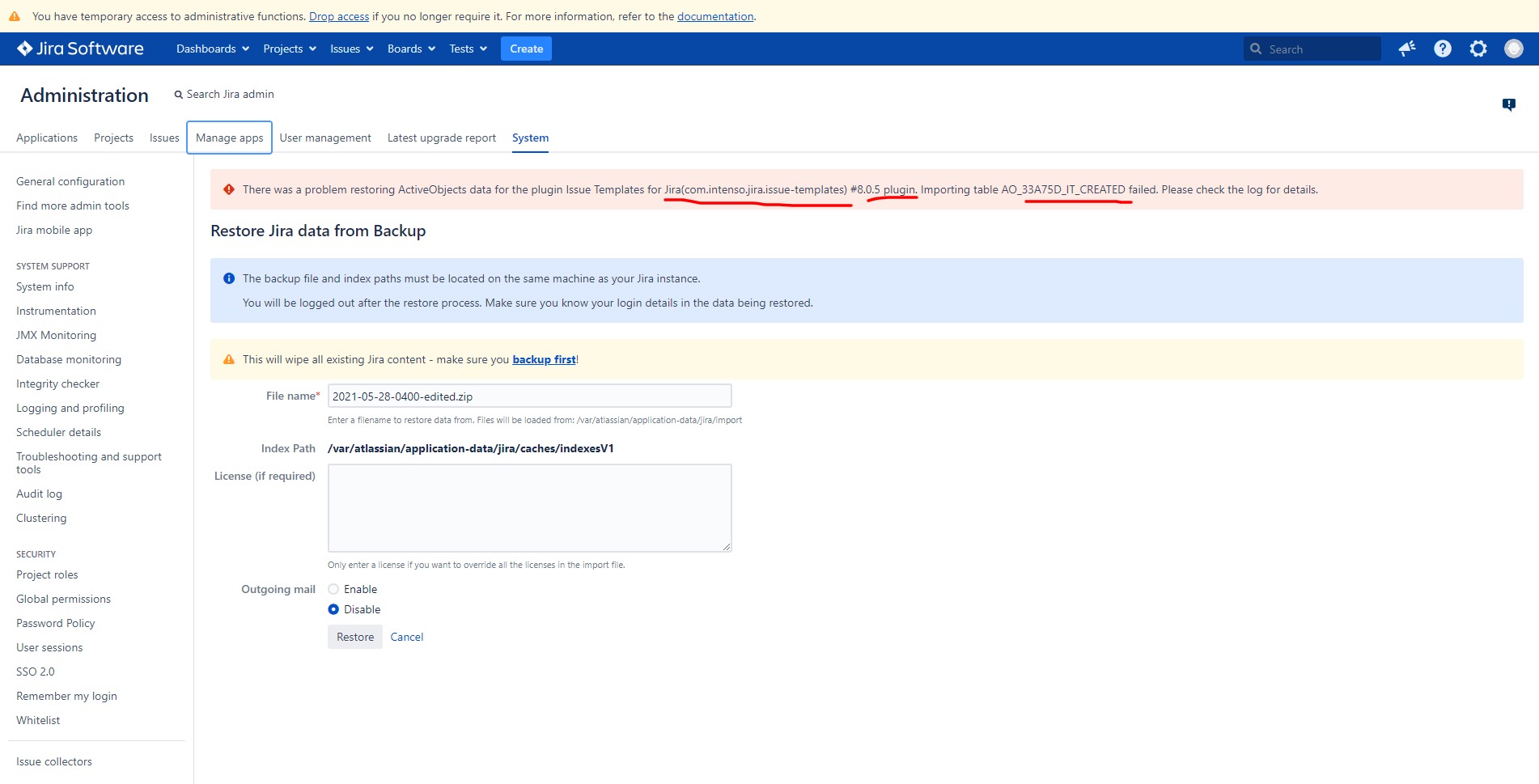Open Scheduler details sidebar link

[58, 432]
